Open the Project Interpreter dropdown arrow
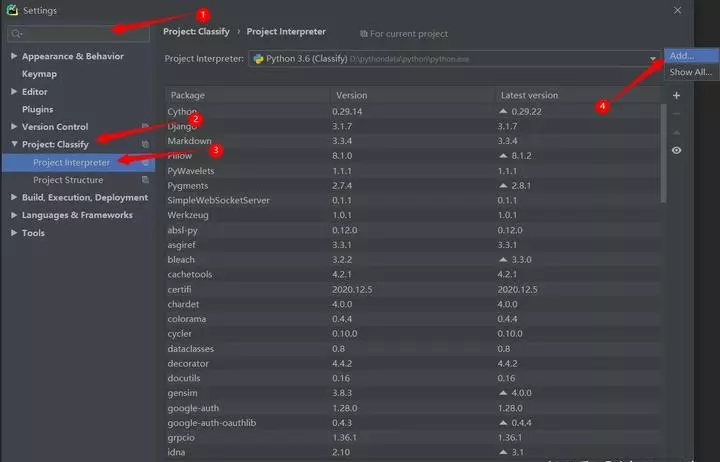Image resolution: width=720 pixels, height=462 pixels. coord(652,59)
